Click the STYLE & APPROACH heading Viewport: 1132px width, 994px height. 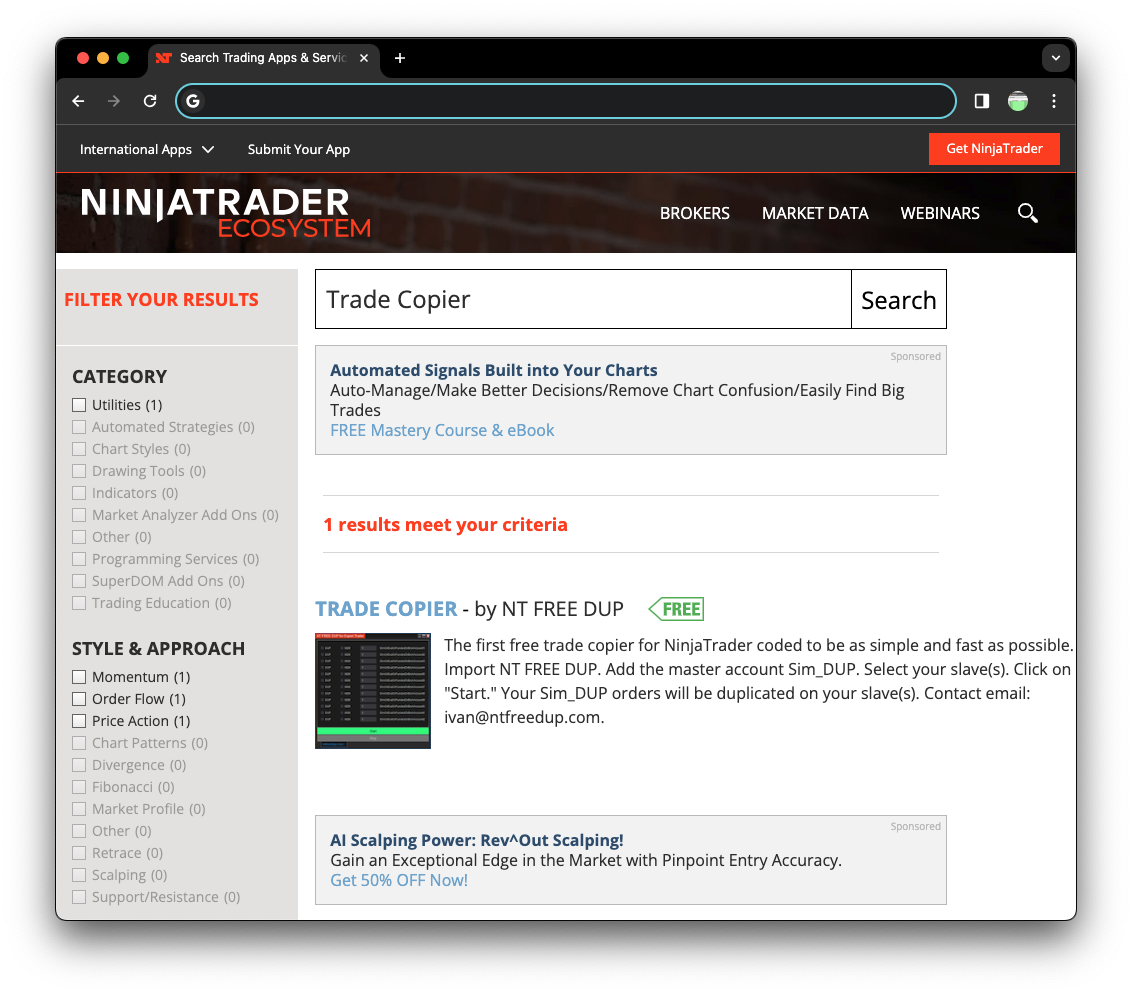coord(158,649)
